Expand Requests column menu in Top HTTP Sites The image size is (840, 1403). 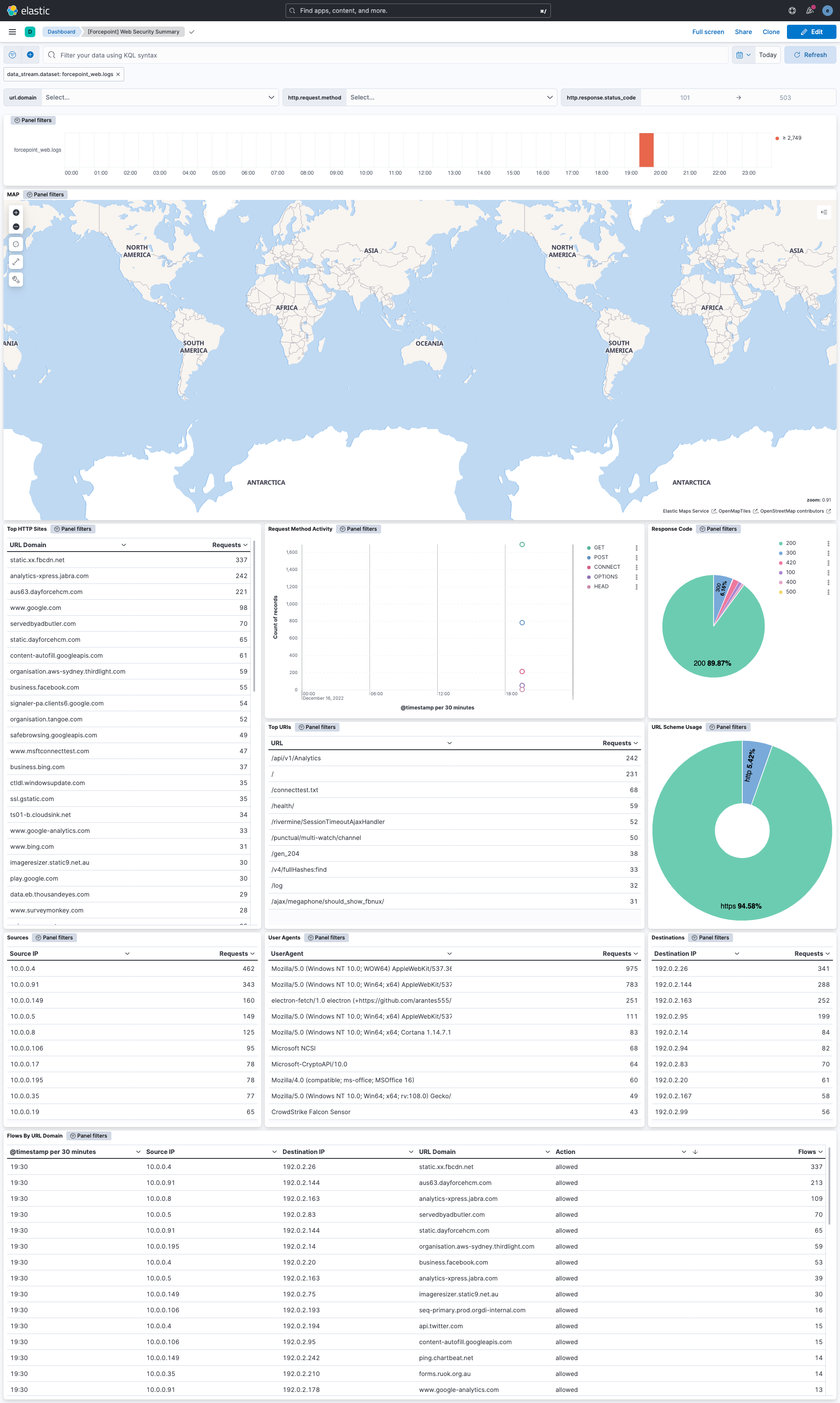(245, 545)
